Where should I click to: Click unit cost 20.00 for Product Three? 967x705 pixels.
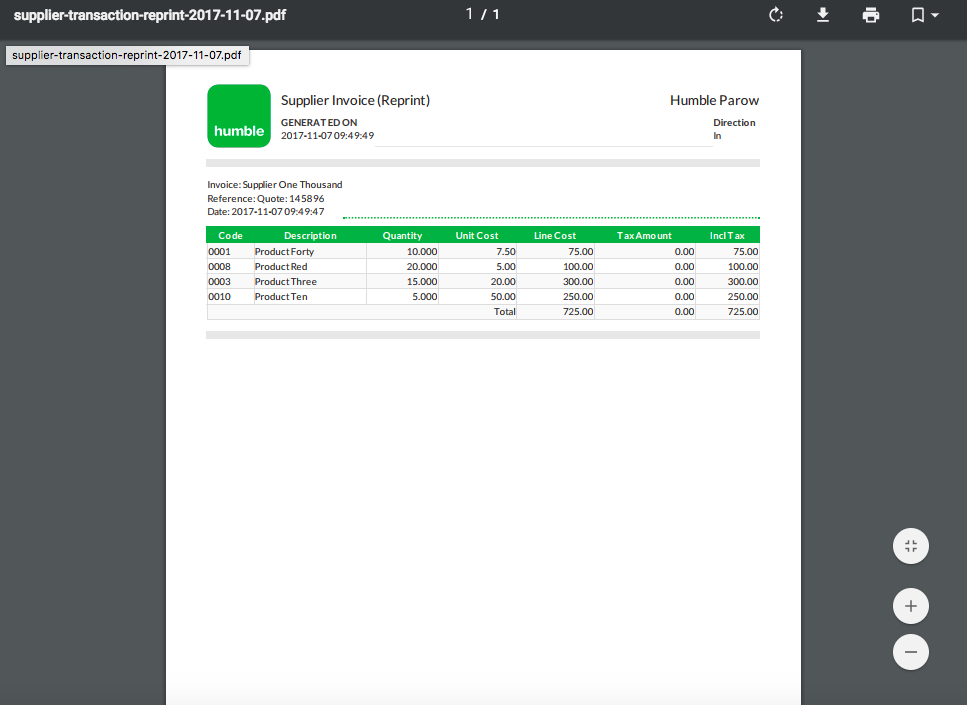pyautogui.click(x=503, y=282)
